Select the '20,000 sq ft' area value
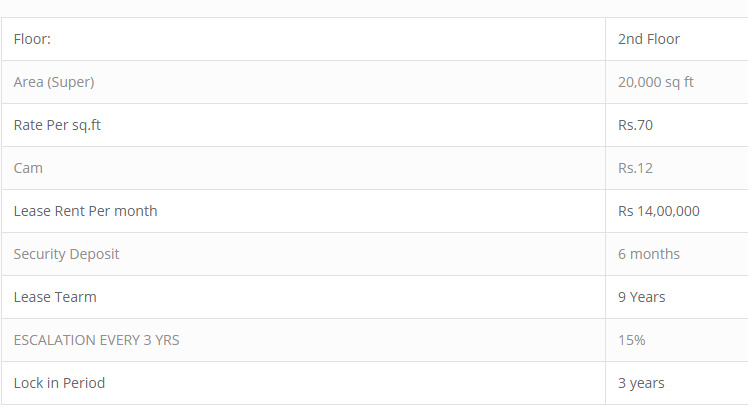 click(656, 82)
